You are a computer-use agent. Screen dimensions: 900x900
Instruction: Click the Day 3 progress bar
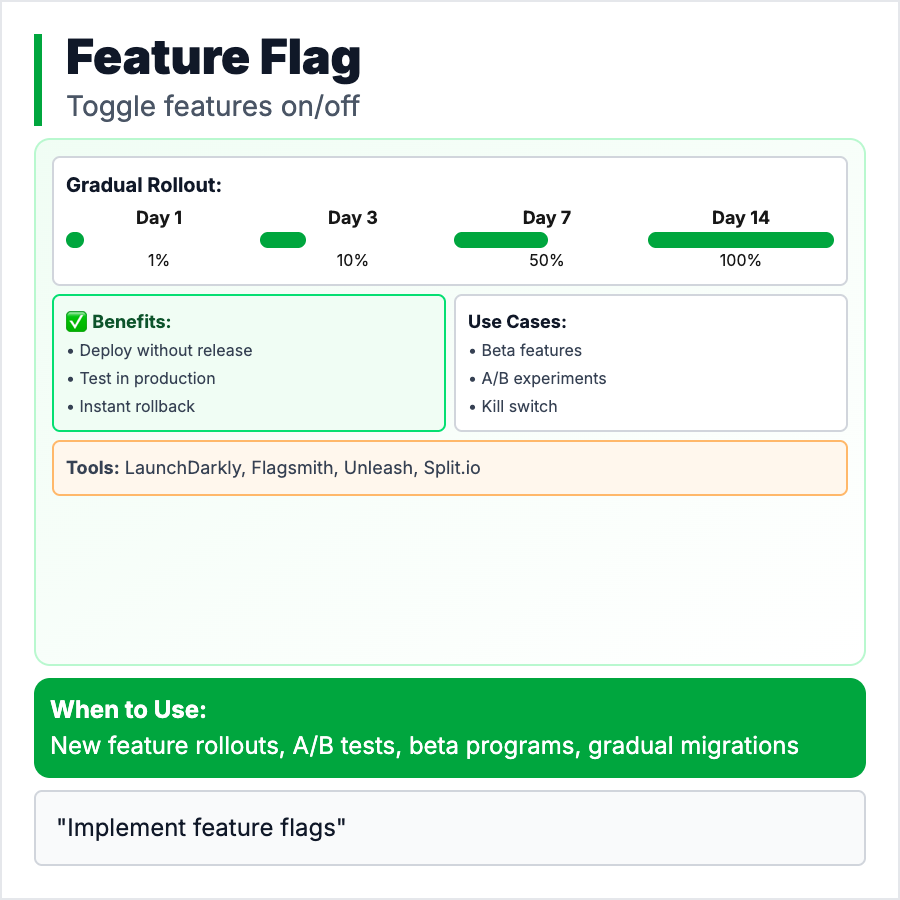282,240
